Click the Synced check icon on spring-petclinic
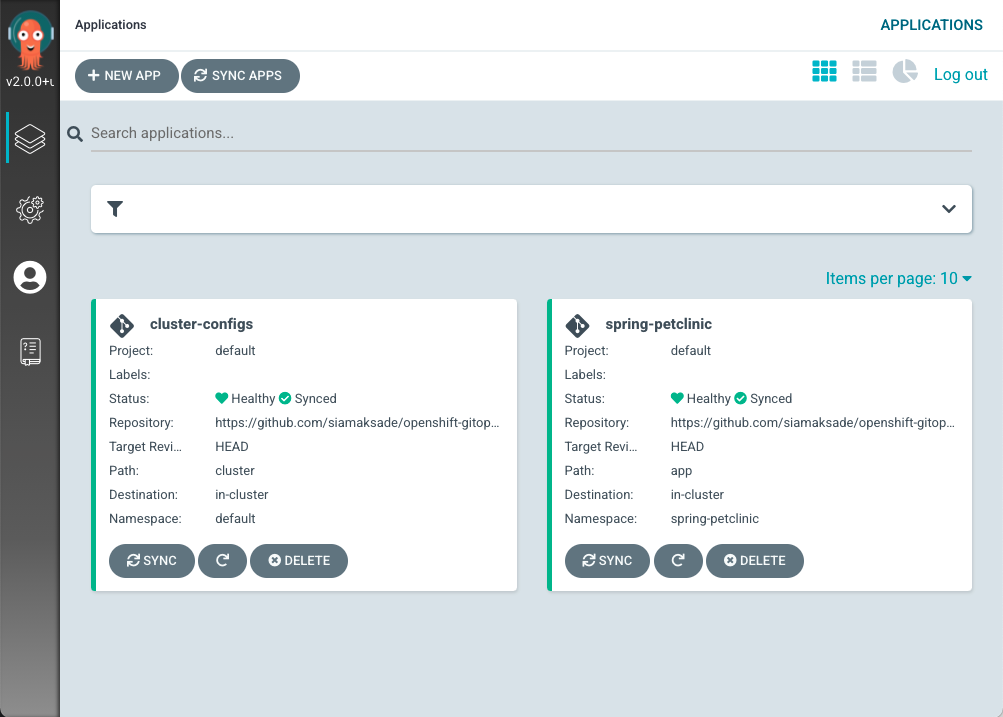This screenshot has height=717, width=1003. 741,398
